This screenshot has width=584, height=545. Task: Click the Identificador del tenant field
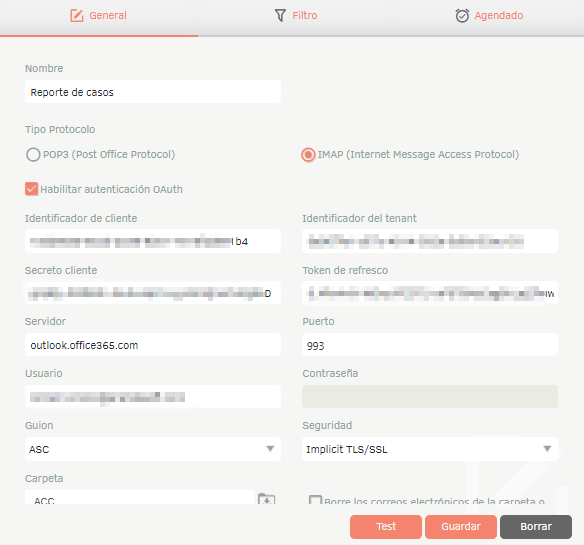pyautogui.click(x=430, y=241)
